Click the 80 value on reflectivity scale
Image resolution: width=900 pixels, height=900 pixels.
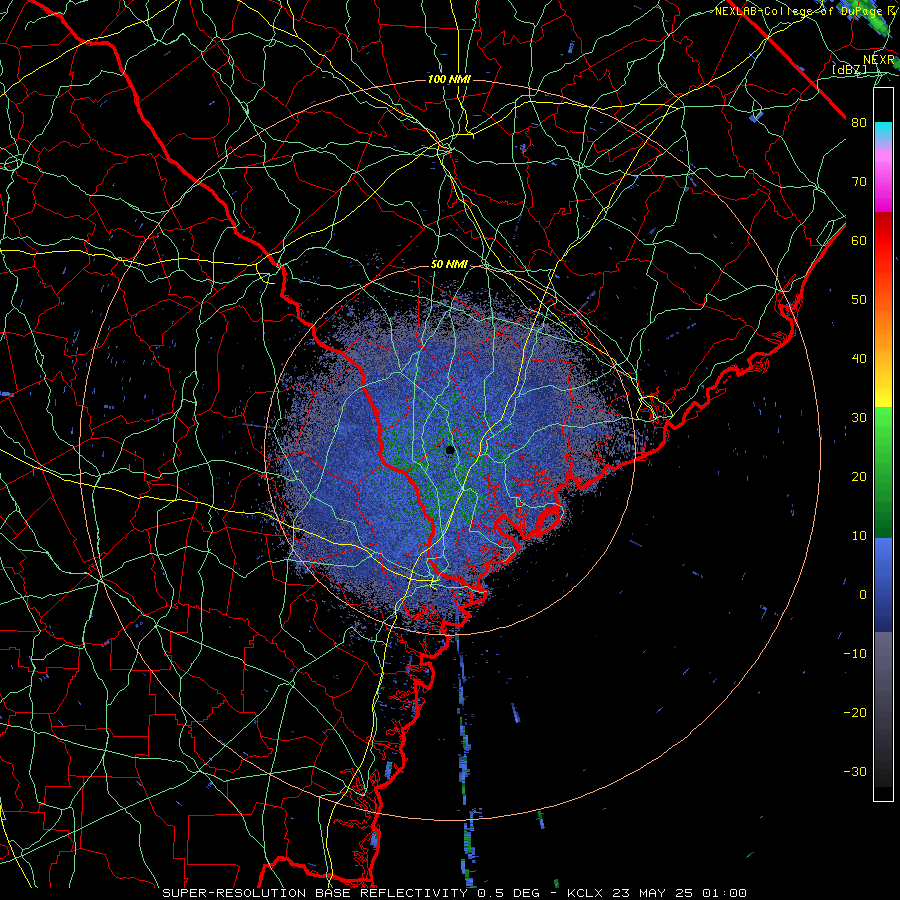pyautogui.click(x=859, y=123)
